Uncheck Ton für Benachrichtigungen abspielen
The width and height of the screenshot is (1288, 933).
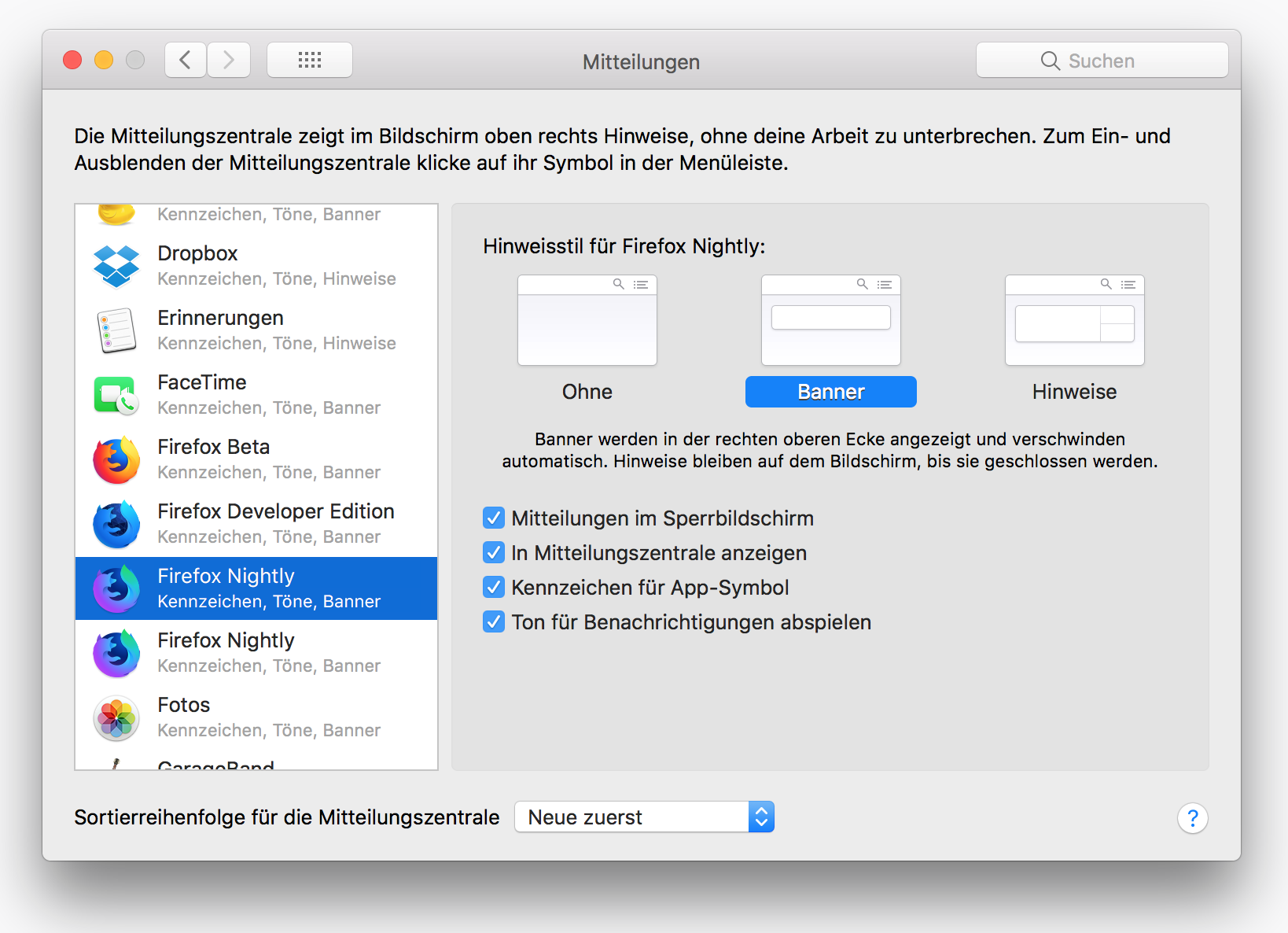coord(494,621)
